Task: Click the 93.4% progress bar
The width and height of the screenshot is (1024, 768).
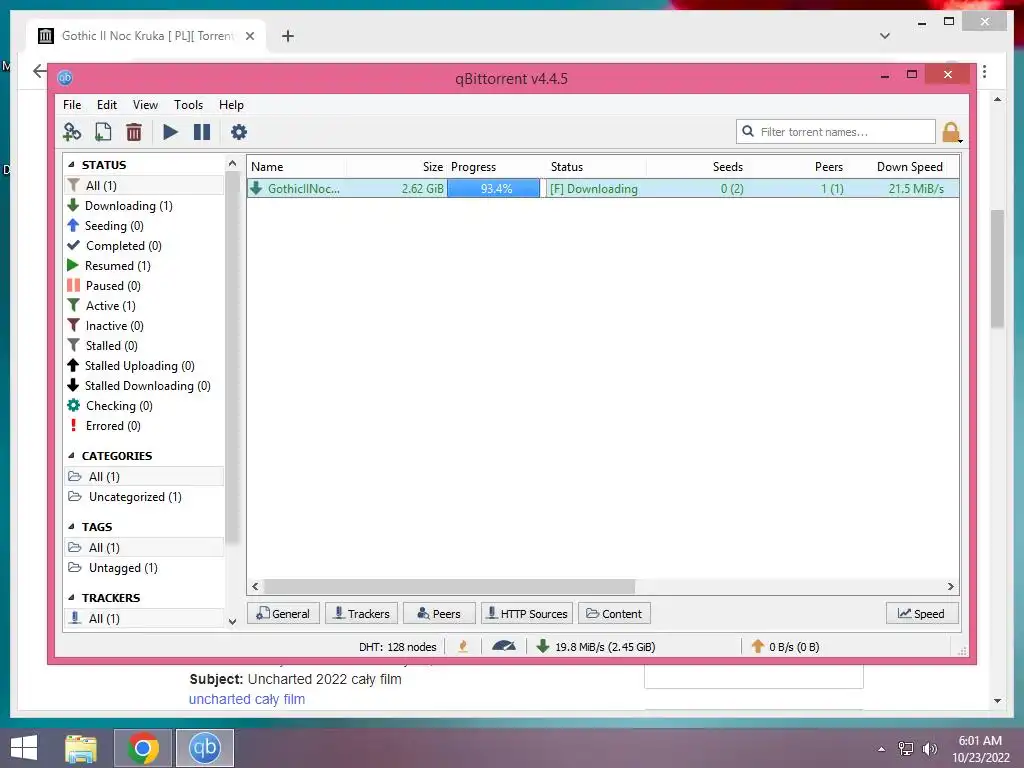Action: (494, 189)
